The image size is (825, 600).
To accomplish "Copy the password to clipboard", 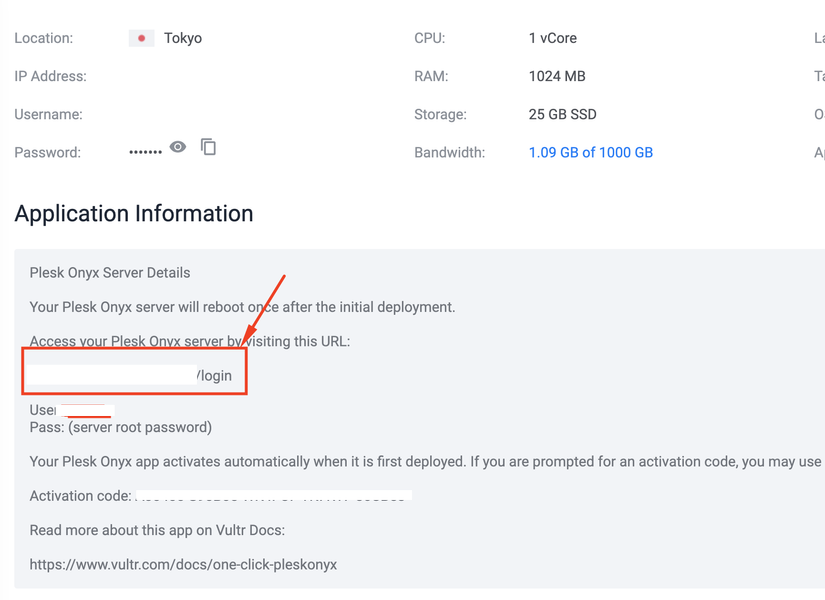I will point(208,147).
